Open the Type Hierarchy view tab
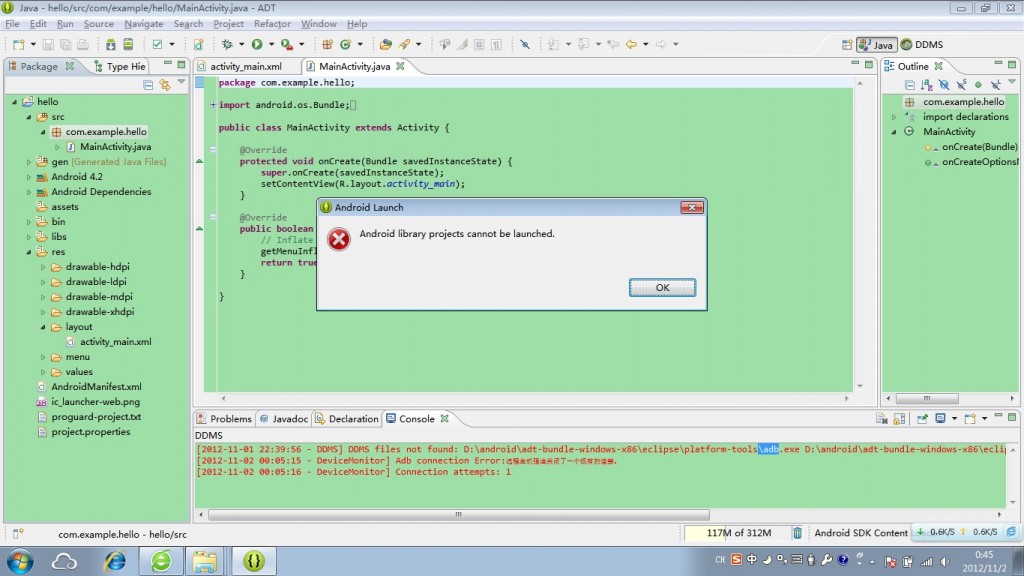 [120, 66]
